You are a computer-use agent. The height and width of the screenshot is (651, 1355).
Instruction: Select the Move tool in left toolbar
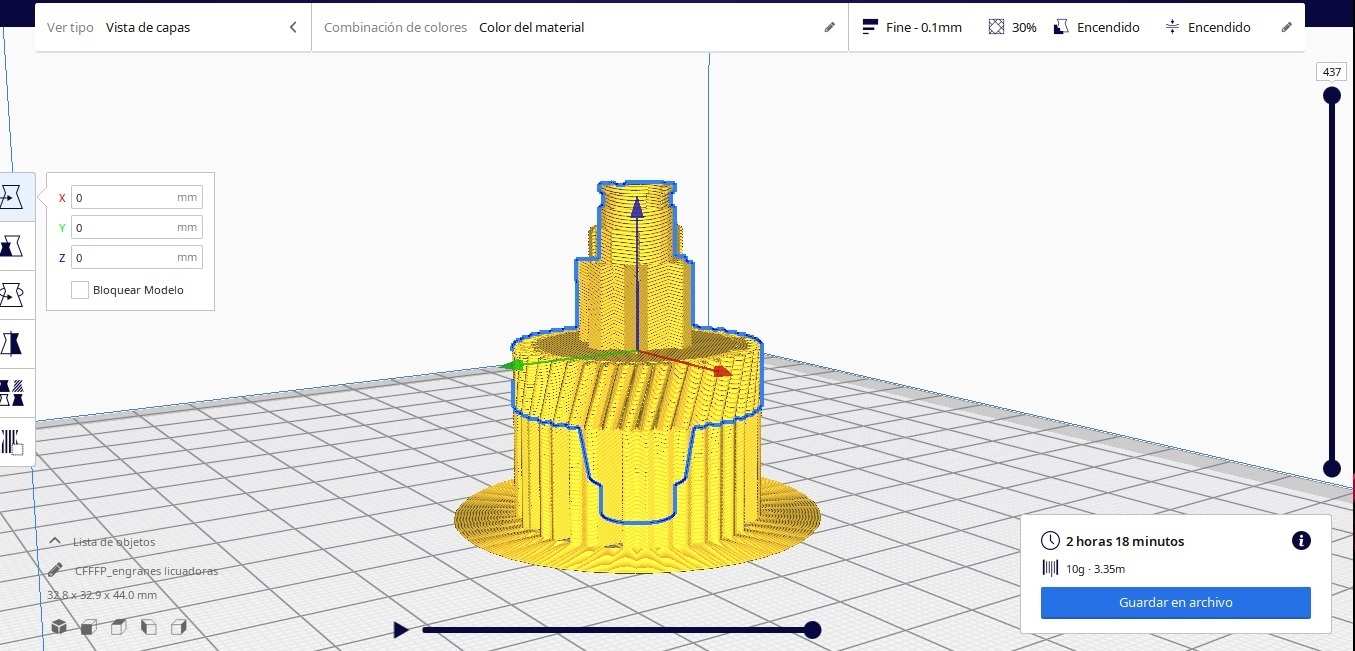(13, 197)
